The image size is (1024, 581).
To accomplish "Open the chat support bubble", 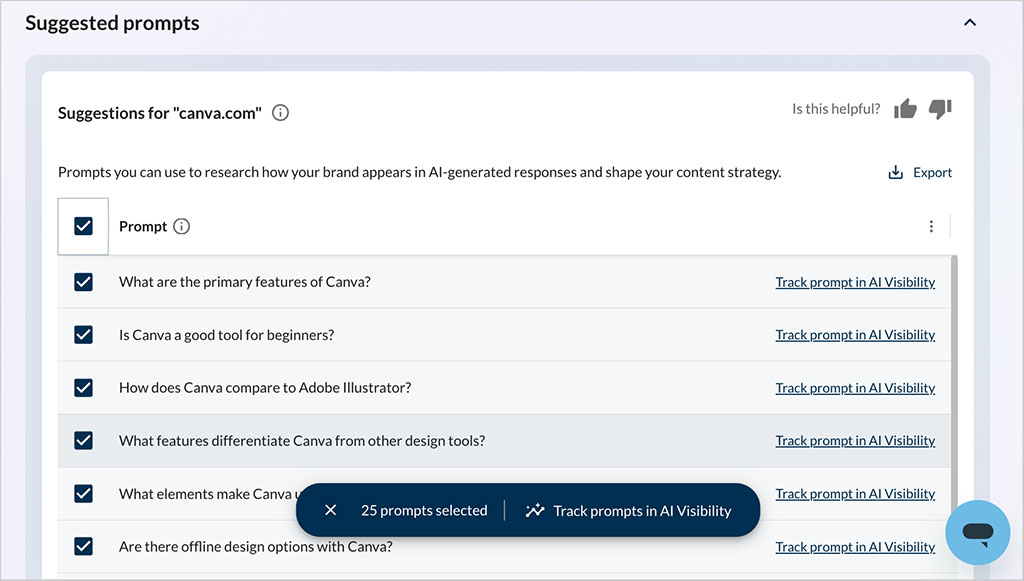I will point(978,532).
